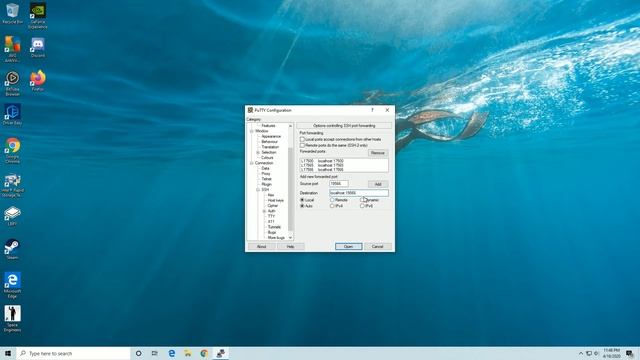This screenshot has width=640, height=360.
Task: Open Chrome from the taskbar
Action: pyautogui.click(x=204, y=353)
